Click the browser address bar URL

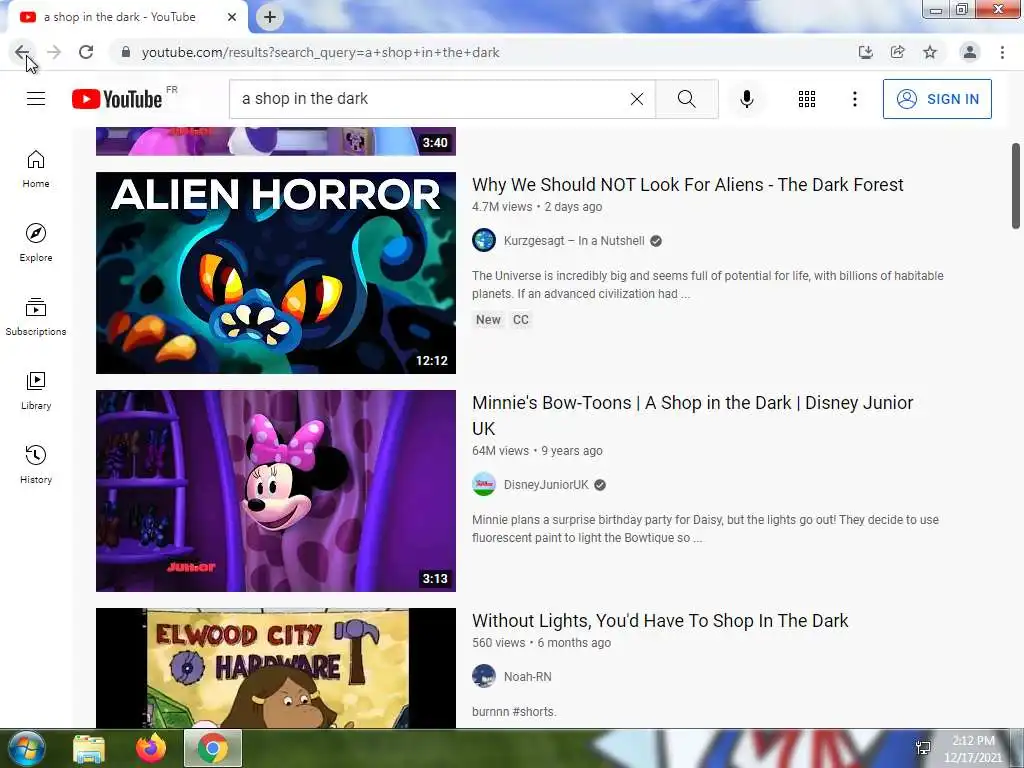pyautogui.click(x=321, y=52)
